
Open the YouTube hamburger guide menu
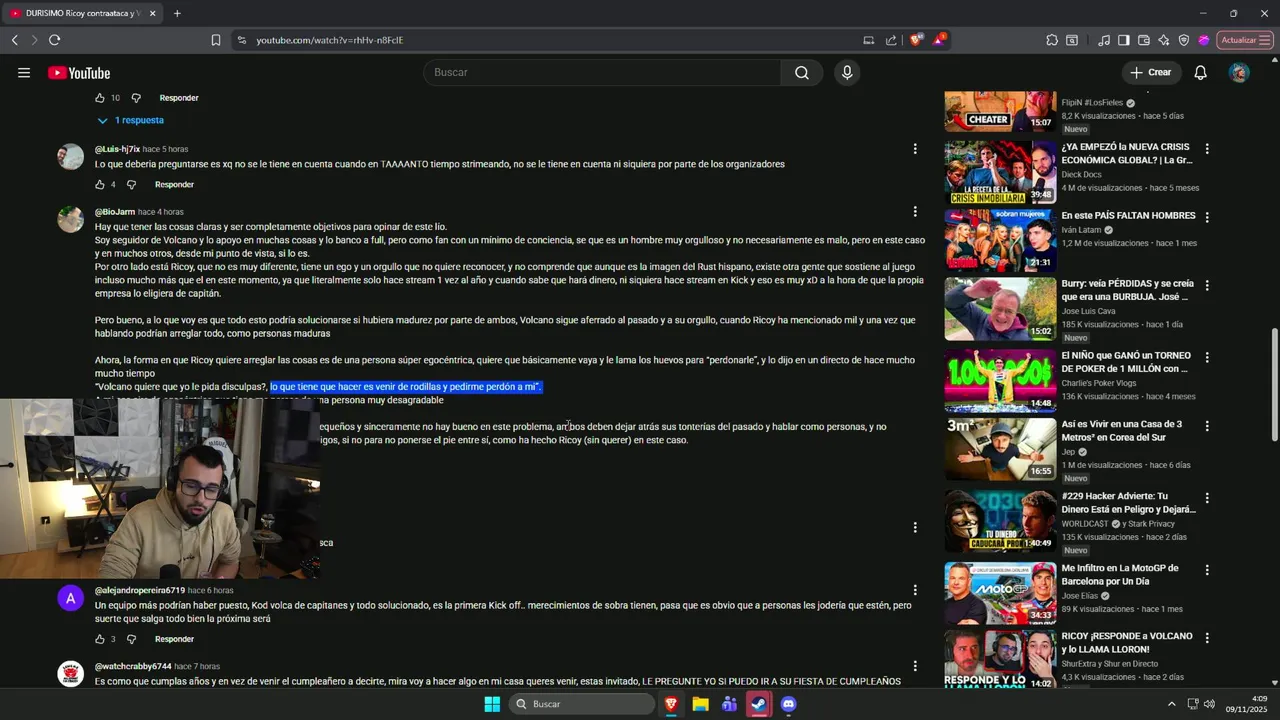pyautogui.click(x=24, y=73)
